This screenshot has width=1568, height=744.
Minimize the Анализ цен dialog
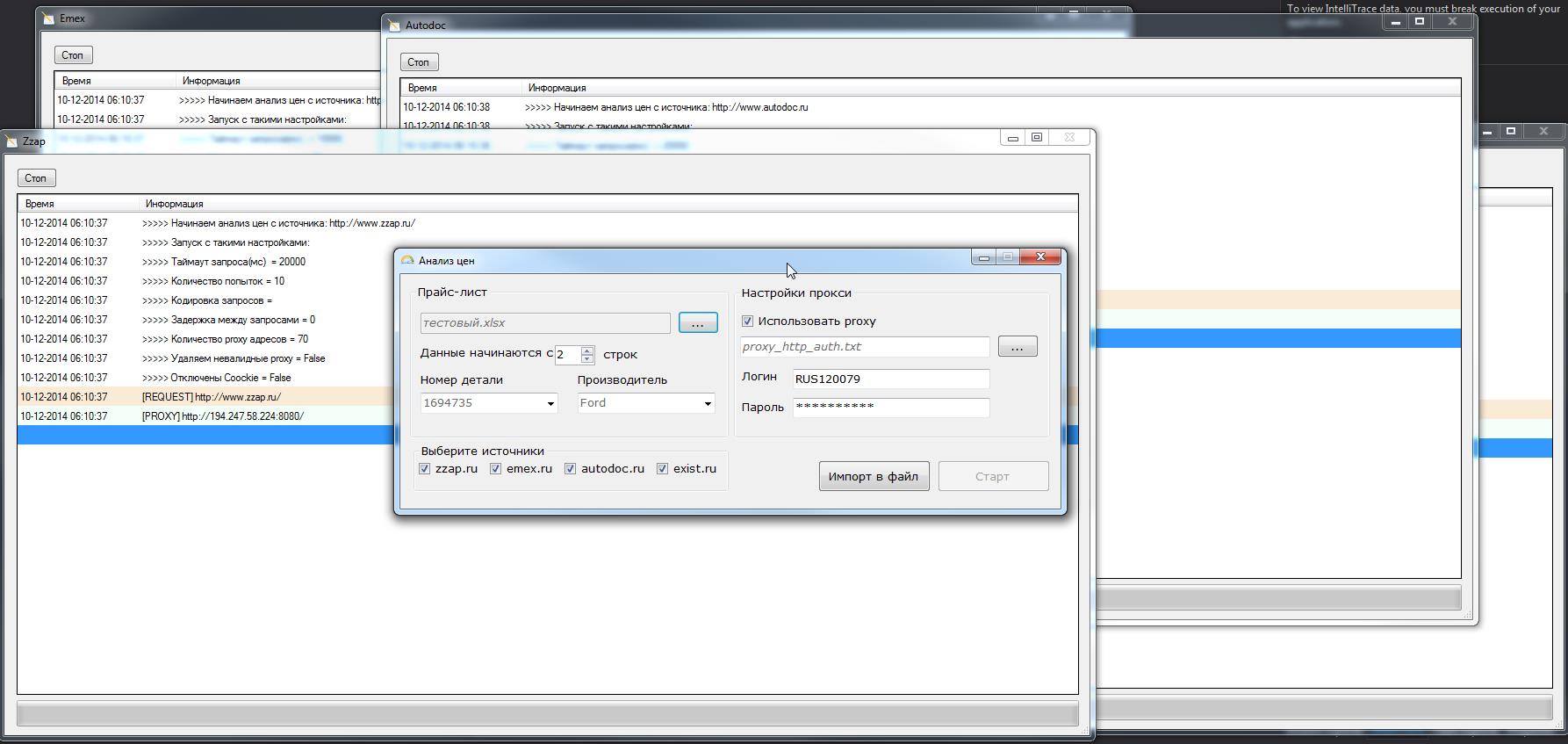(984, 257)
